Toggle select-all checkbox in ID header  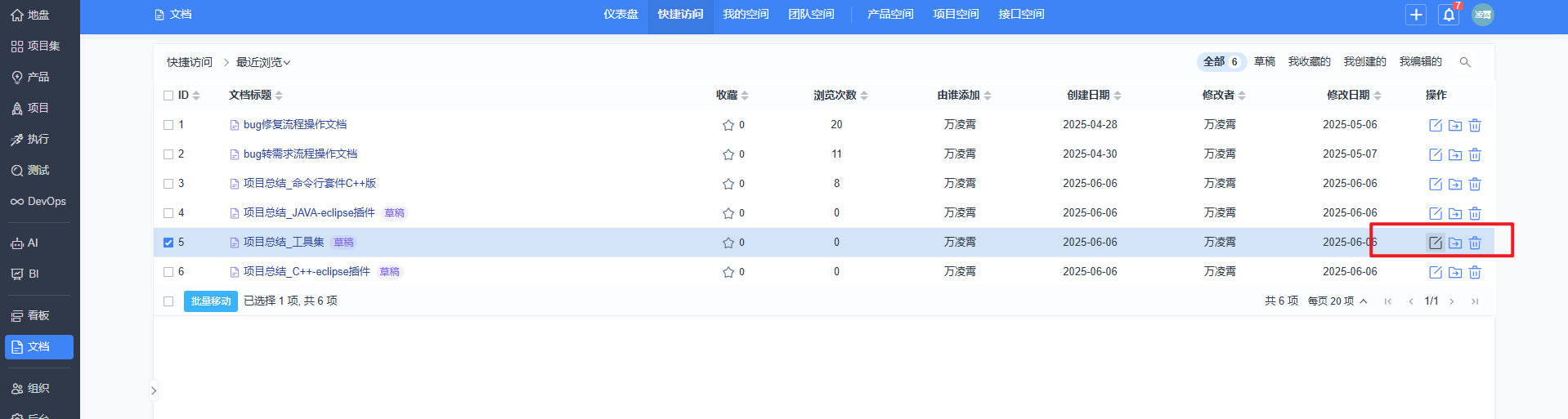(168, 96)
